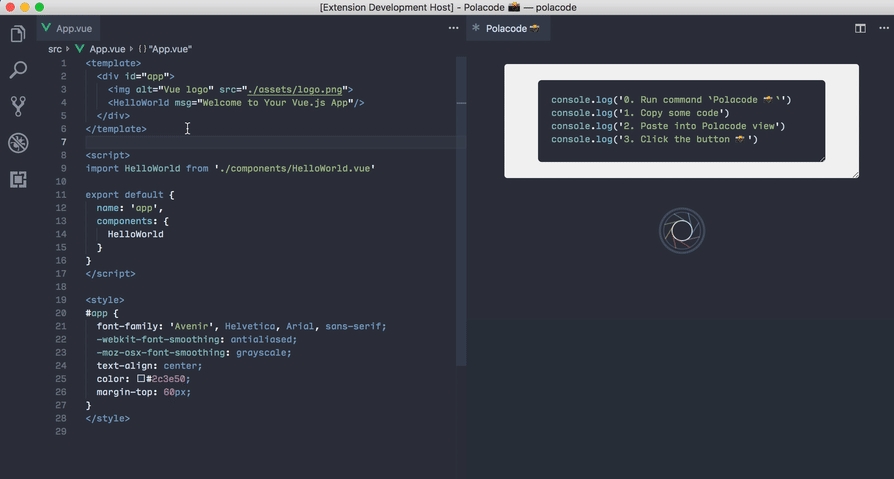The height and width of the screenshot is (479, 894).
Task: Click '1. Copy some code' line in Polacode
Action: click(640, 113)
